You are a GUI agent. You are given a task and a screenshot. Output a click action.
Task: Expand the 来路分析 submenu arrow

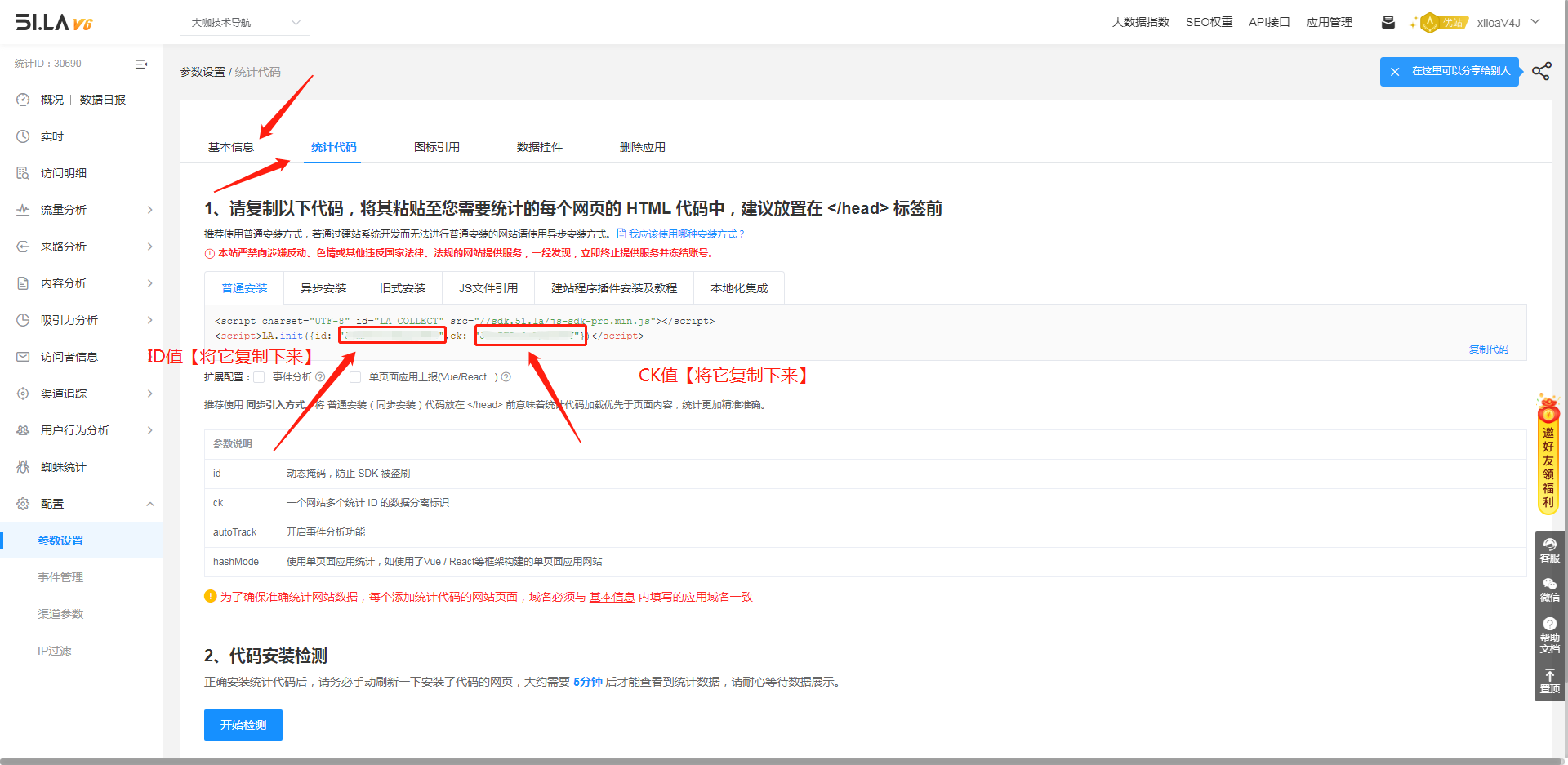[150, 247]
